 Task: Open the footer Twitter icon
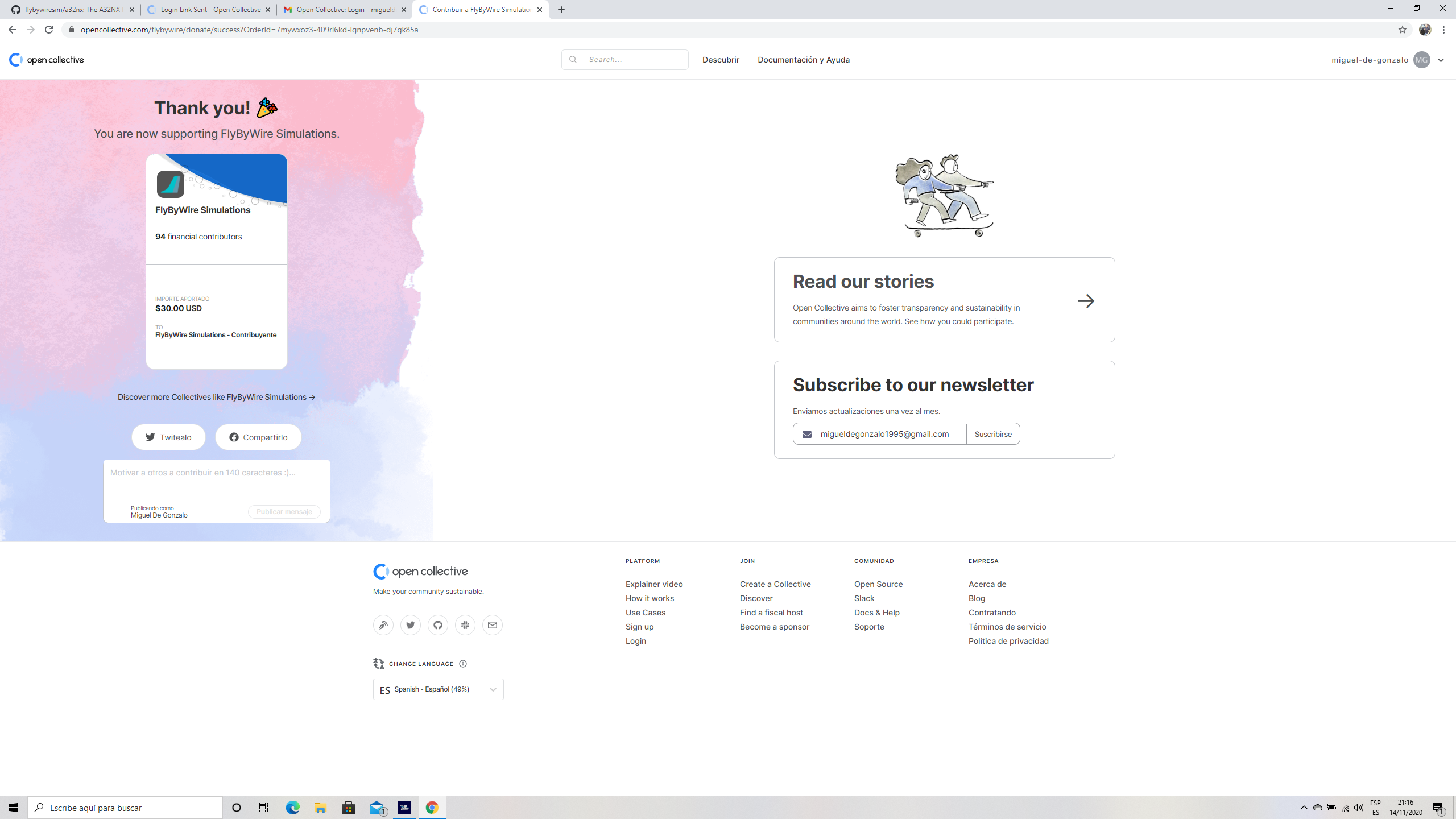pos(411,625)
